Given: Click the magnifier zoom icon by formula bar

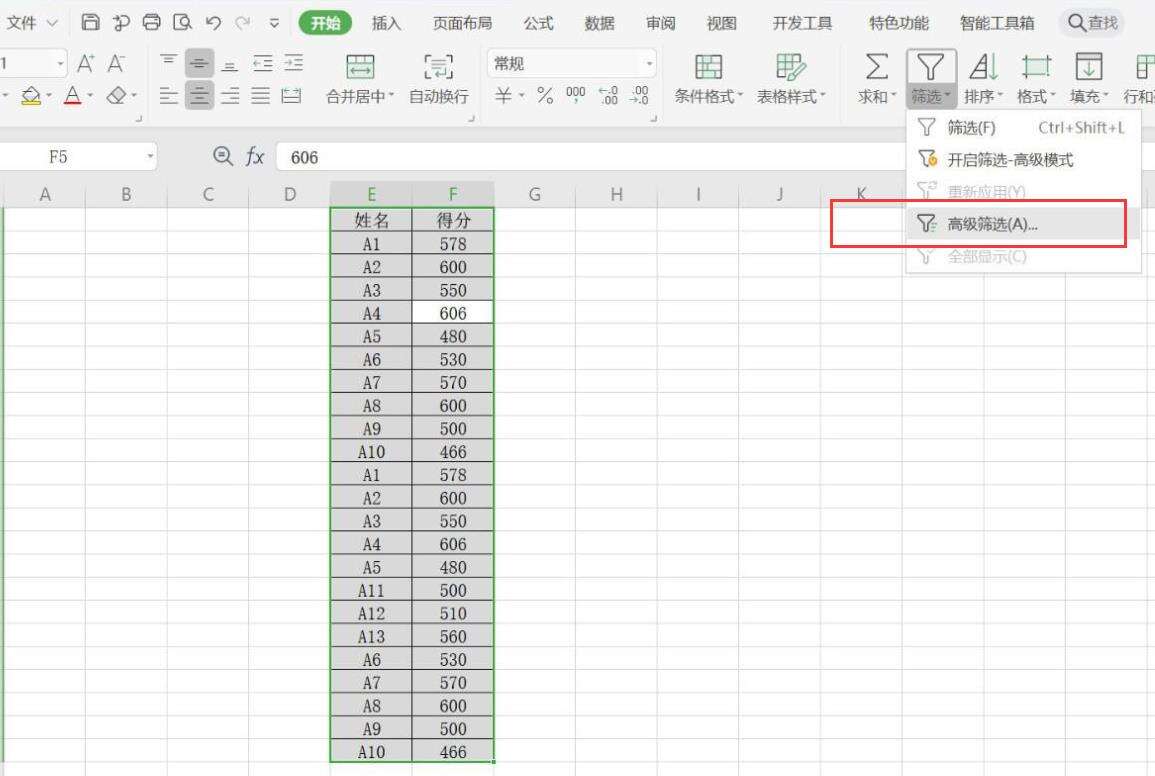Looking at the screenshot, I should (222, 155).
